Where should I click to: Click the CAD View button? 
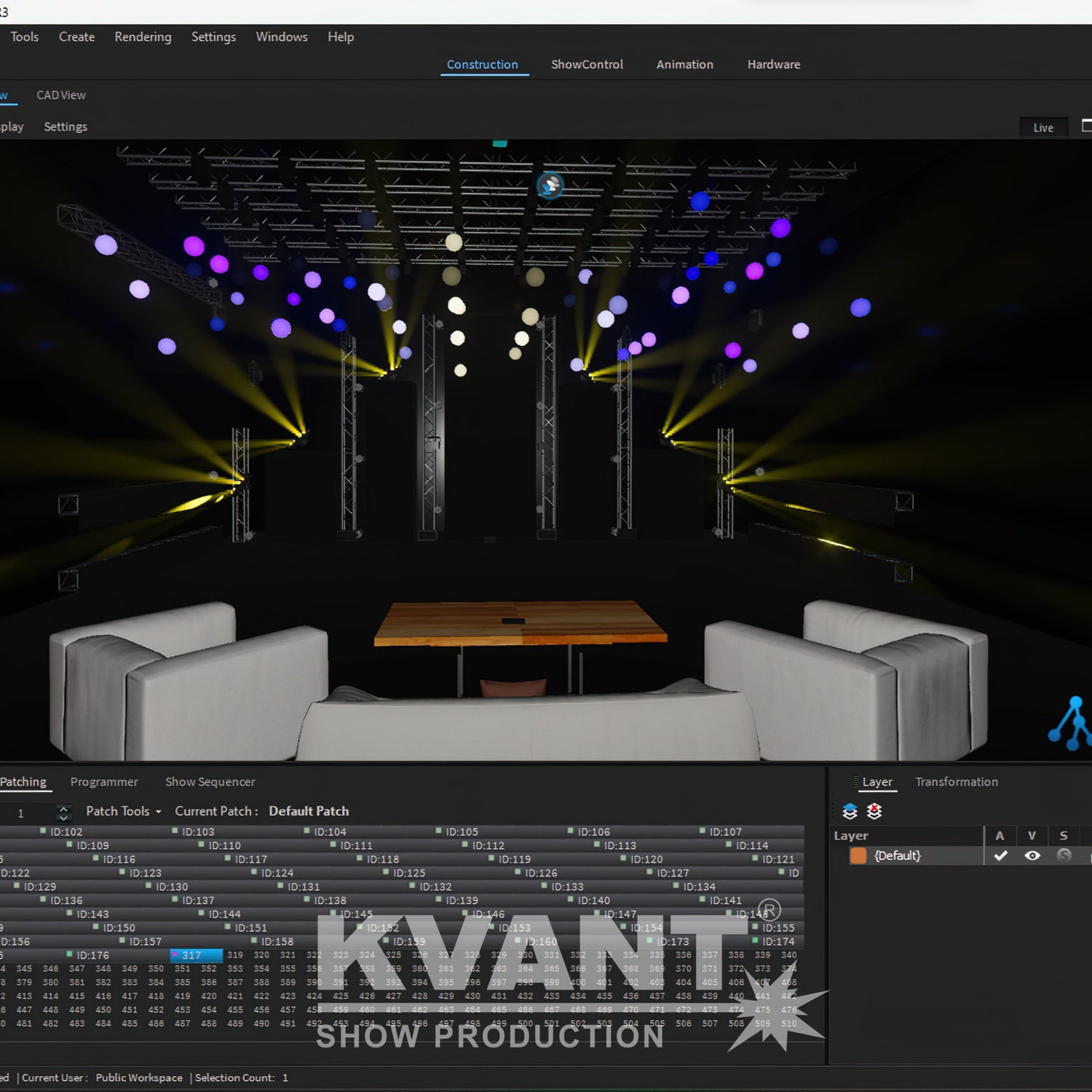61,95
